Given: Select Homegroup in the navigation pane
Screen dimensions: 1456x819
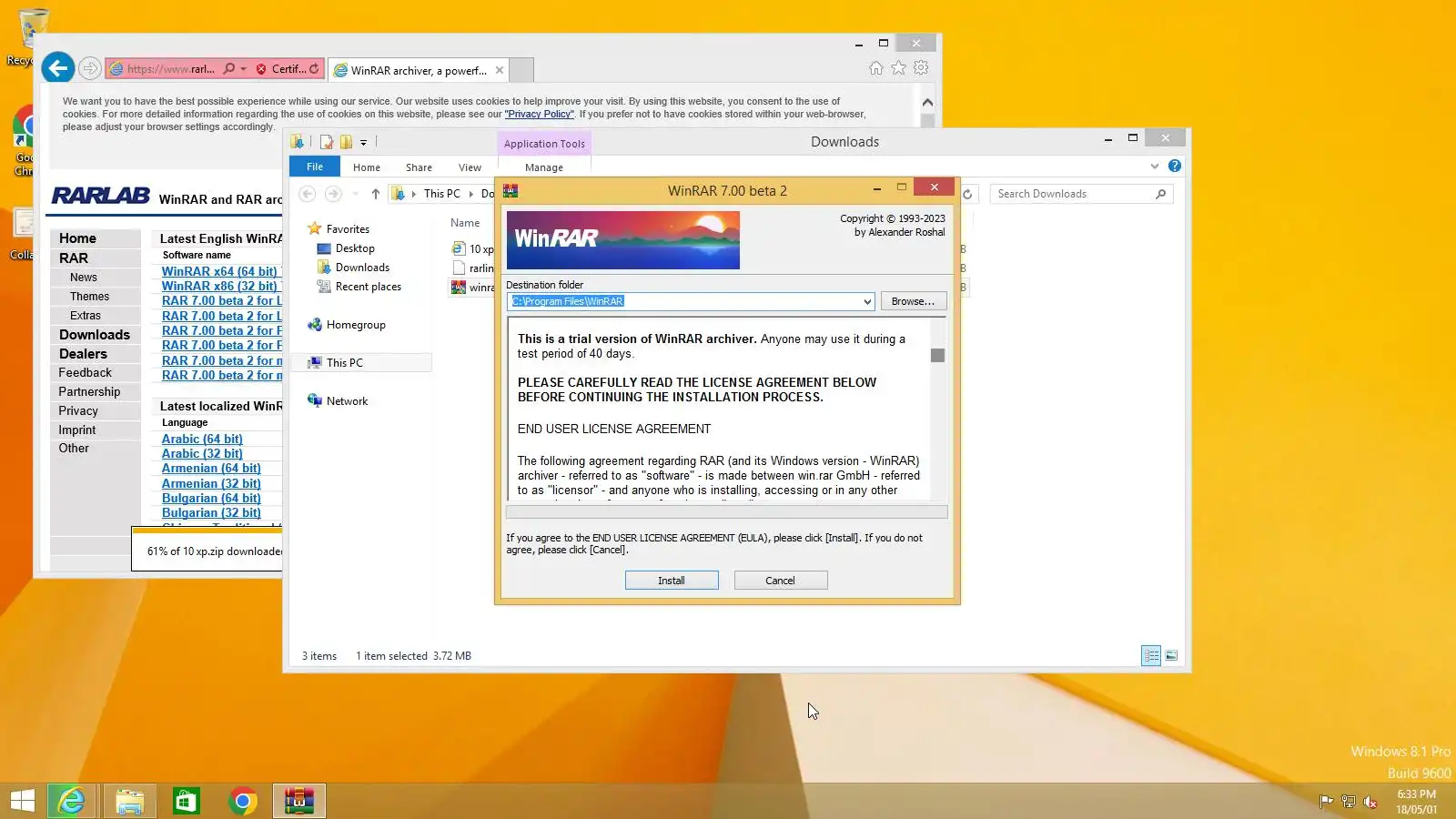Looking at the screenshot, I should [356, 325].
